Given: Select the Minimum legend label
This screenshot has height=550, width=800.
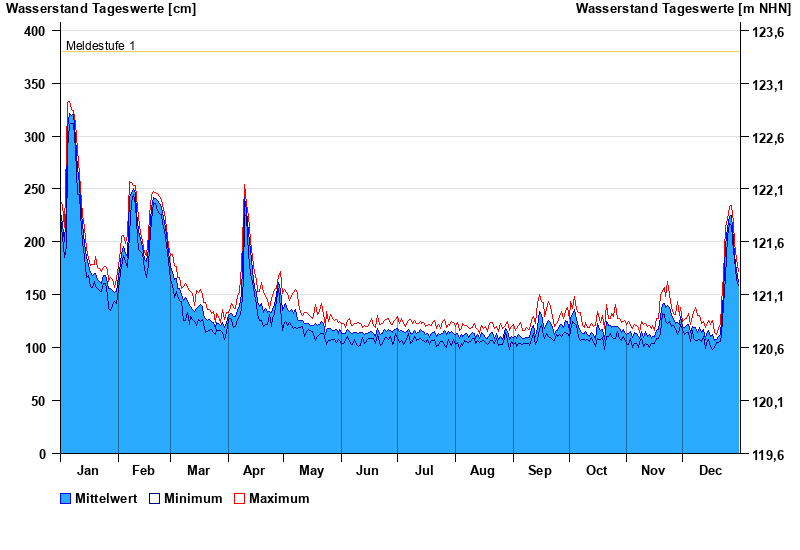Looking at the screenshot, I should (x=193, y=499).
